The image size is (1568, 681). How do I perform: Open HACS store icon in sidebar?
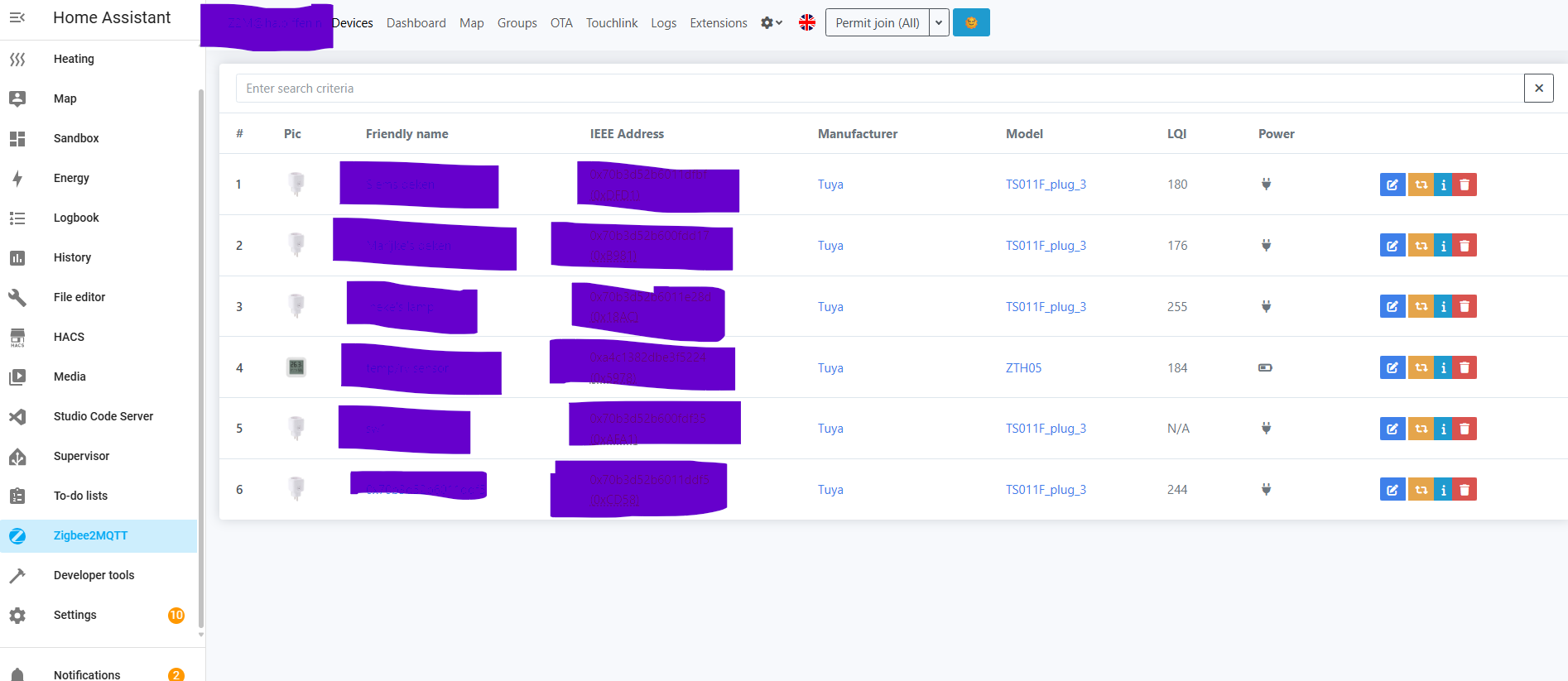tap(17, 337)
